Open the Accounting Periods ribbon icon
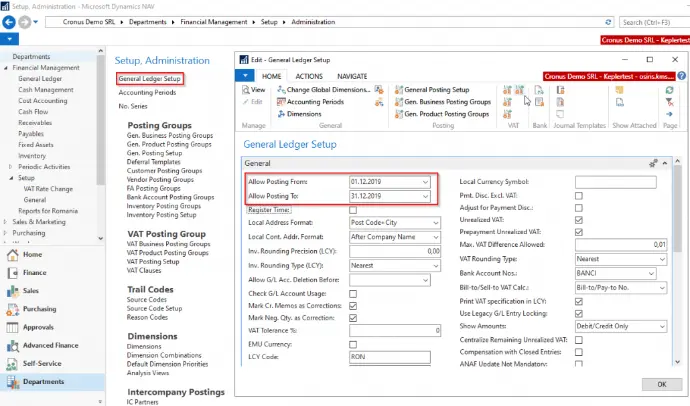The width and height of the screenshot is (690, 406). click(281, 102)
